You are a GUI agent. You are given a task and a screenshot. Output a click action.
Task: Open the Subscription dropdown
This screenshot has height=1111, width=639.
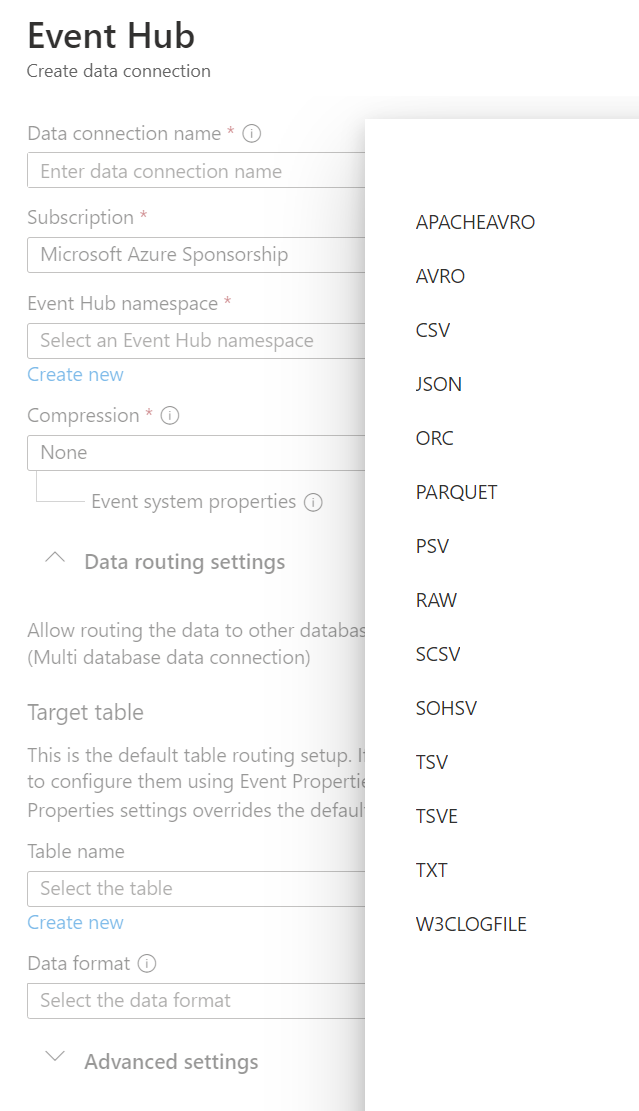coord(196,255)
